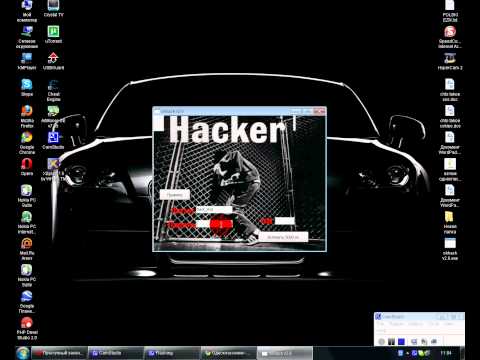Open the Google Chrome desktop shortcut
480x360 pixels.
point(27,143)
